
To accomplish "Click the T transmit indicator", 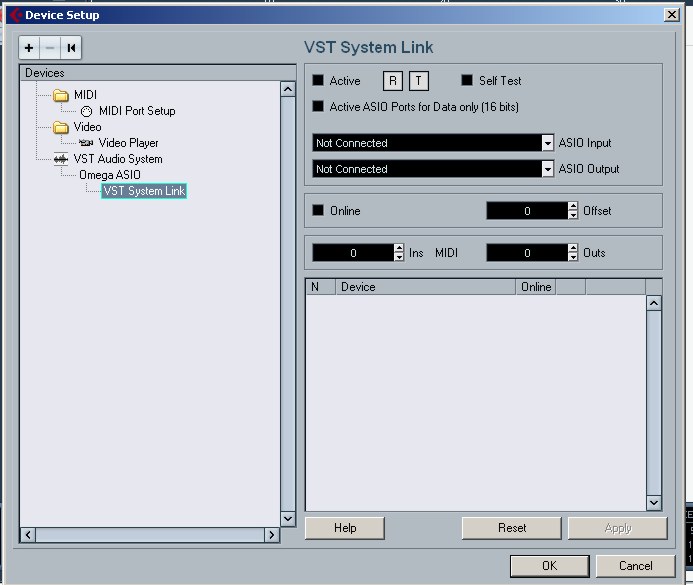I will (x=418, y=81).
